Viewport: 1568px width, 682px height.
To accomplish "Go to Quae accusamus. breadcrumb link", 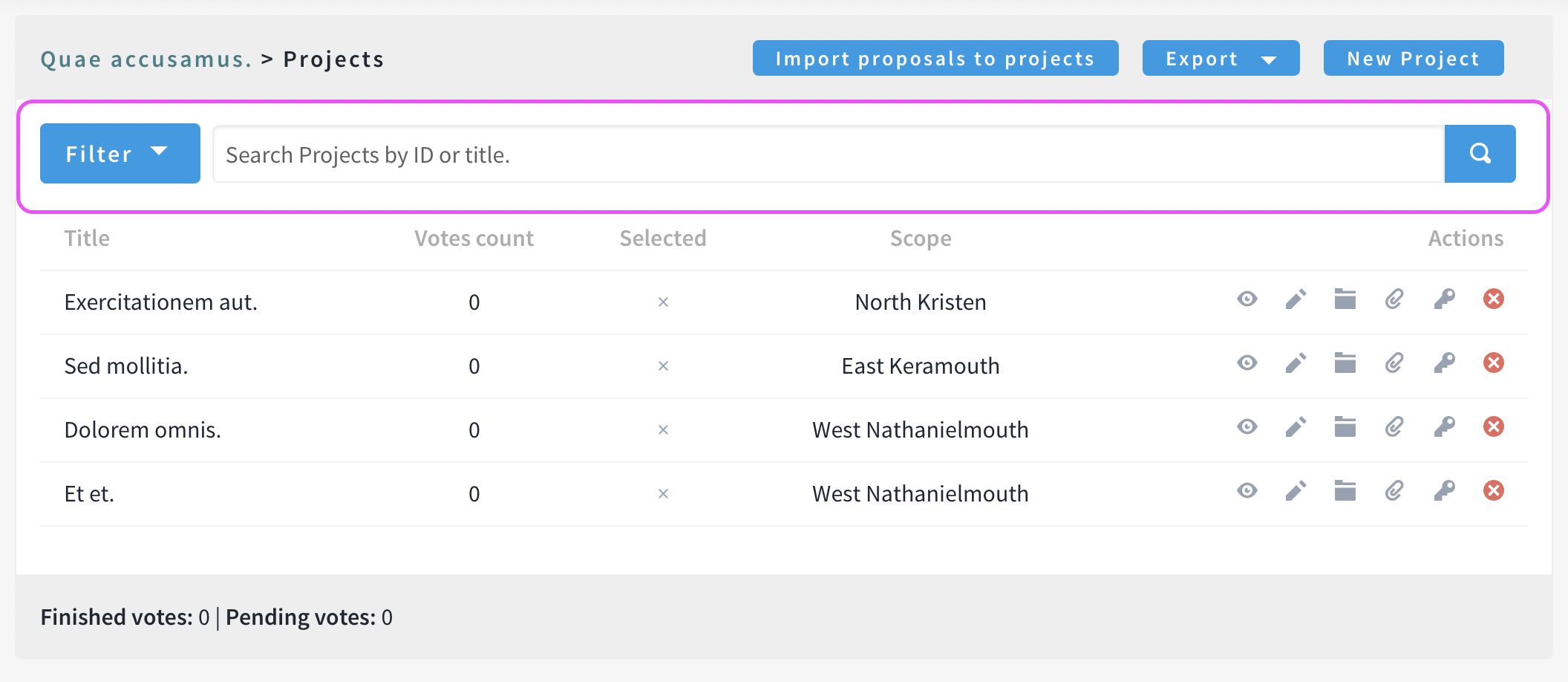I will pos(146,59).
